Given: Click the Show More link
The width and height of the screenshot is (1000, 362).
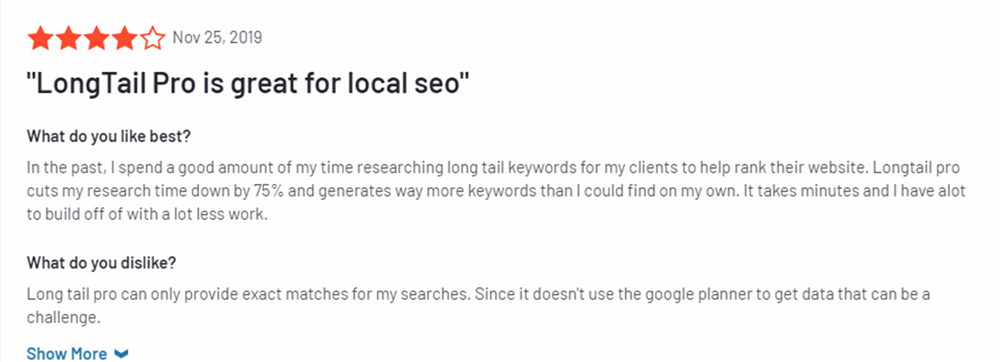Looking at the screenshot, I should 67,354.
